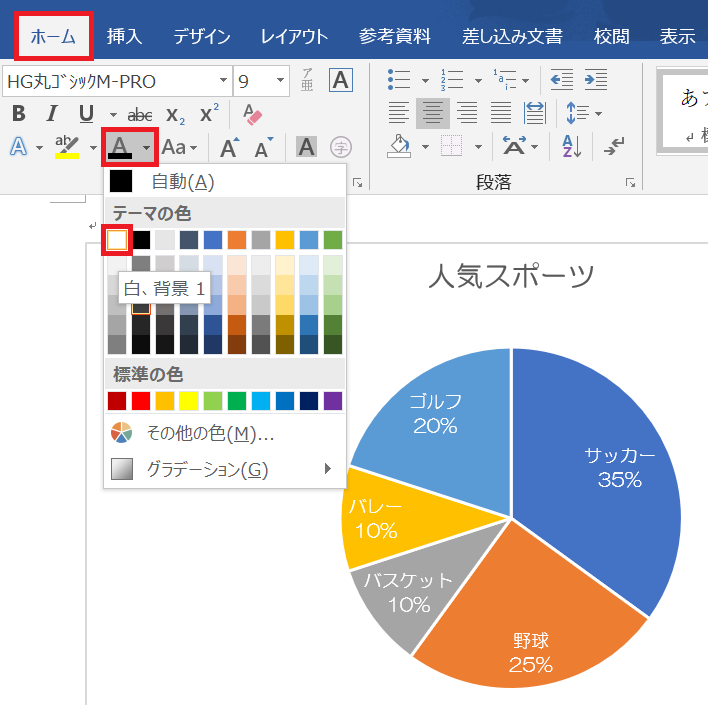Viewport: 708px width, 705px height.
Task: Open font color dropdown arrow
Action: pos(146,148)
